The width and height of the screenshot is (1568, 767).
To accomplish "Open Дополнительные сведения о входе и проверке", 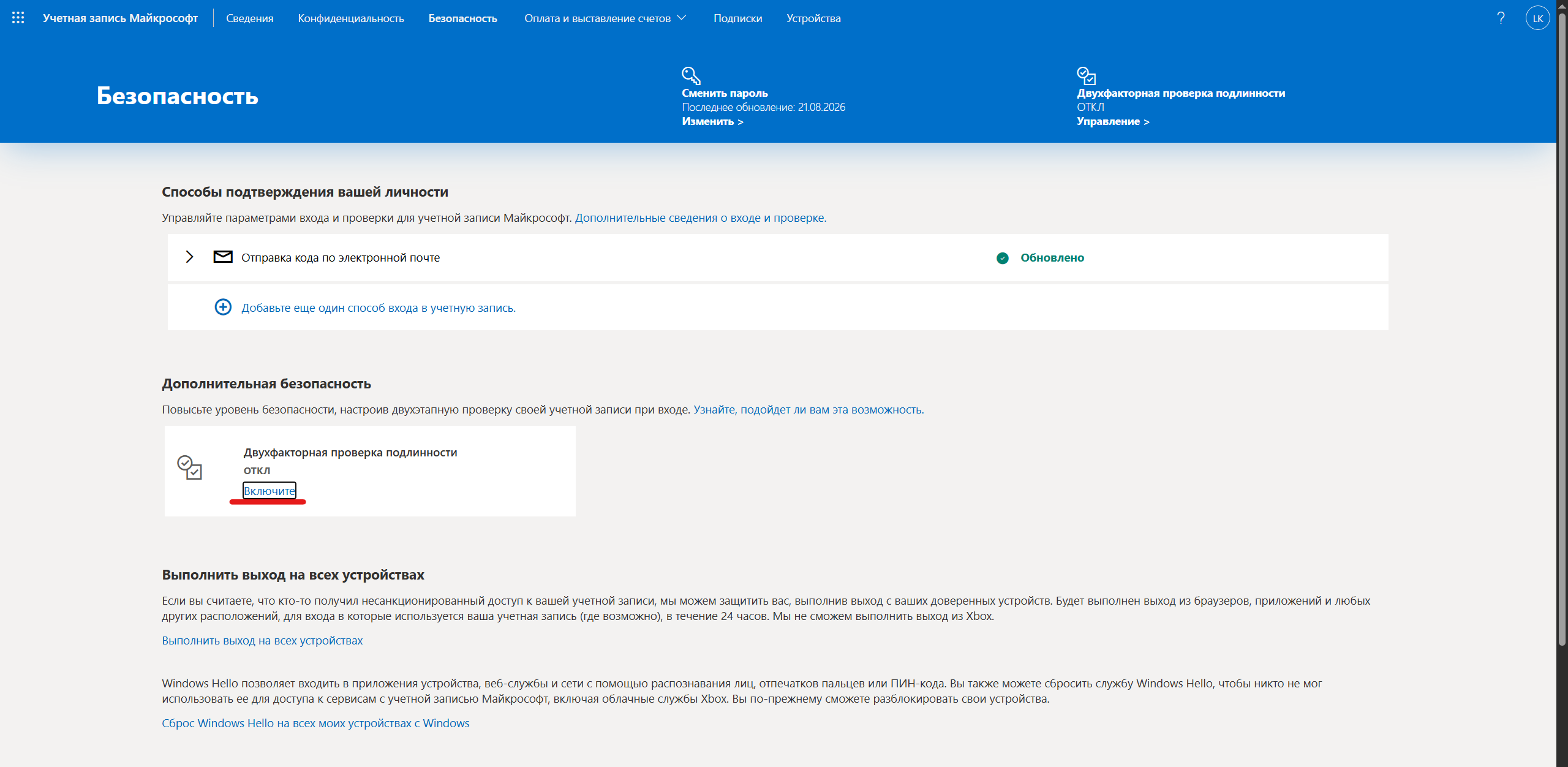I will (701, 217).
